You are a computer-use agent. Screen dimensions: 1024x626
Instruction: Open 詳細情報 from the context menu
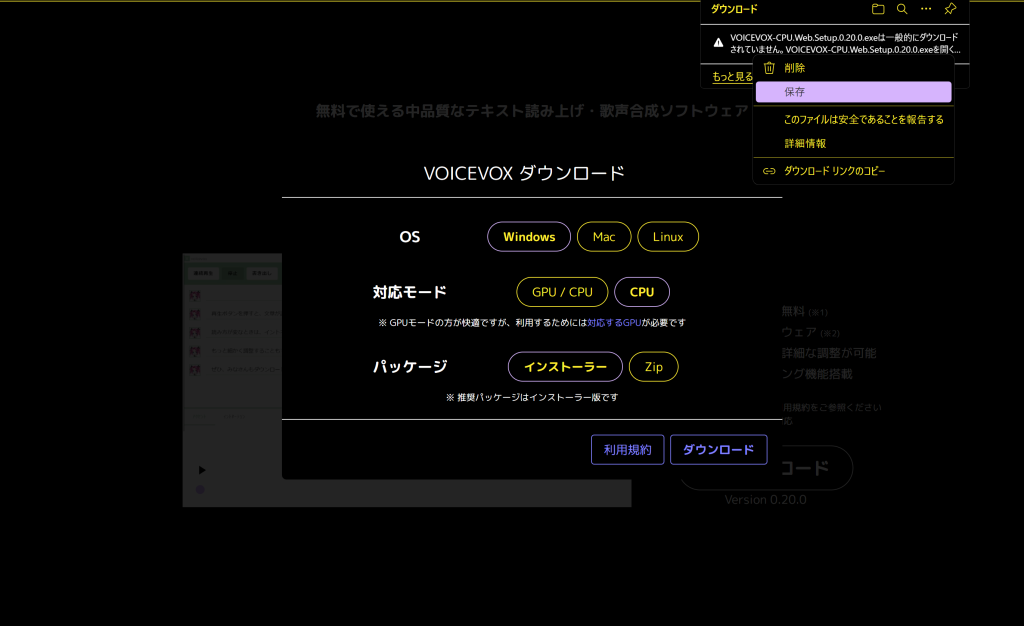click(x=805, y=143)
